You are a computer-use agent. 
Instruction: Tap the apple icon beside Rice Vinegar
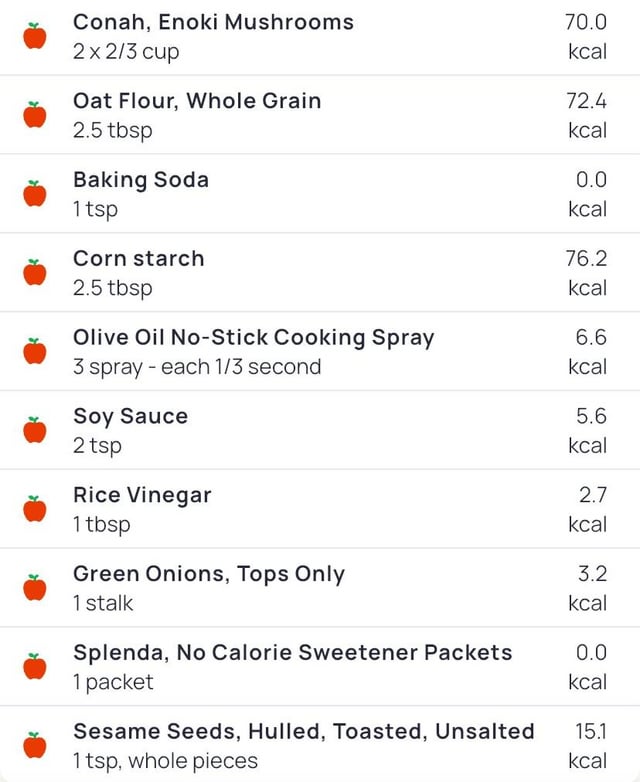point(35,510)
